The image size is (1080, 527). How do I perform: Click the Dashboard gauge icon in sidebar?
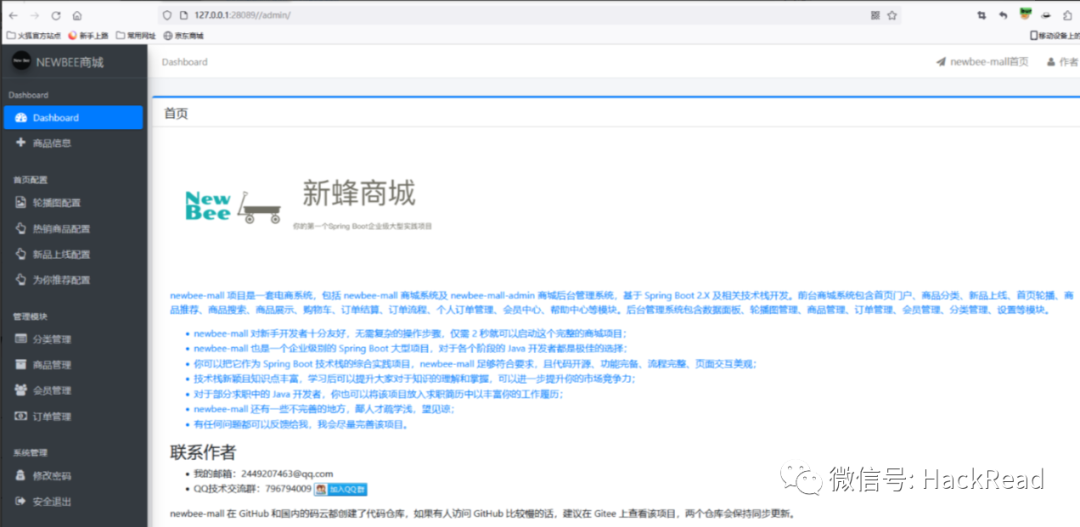[x=21, y=118]
